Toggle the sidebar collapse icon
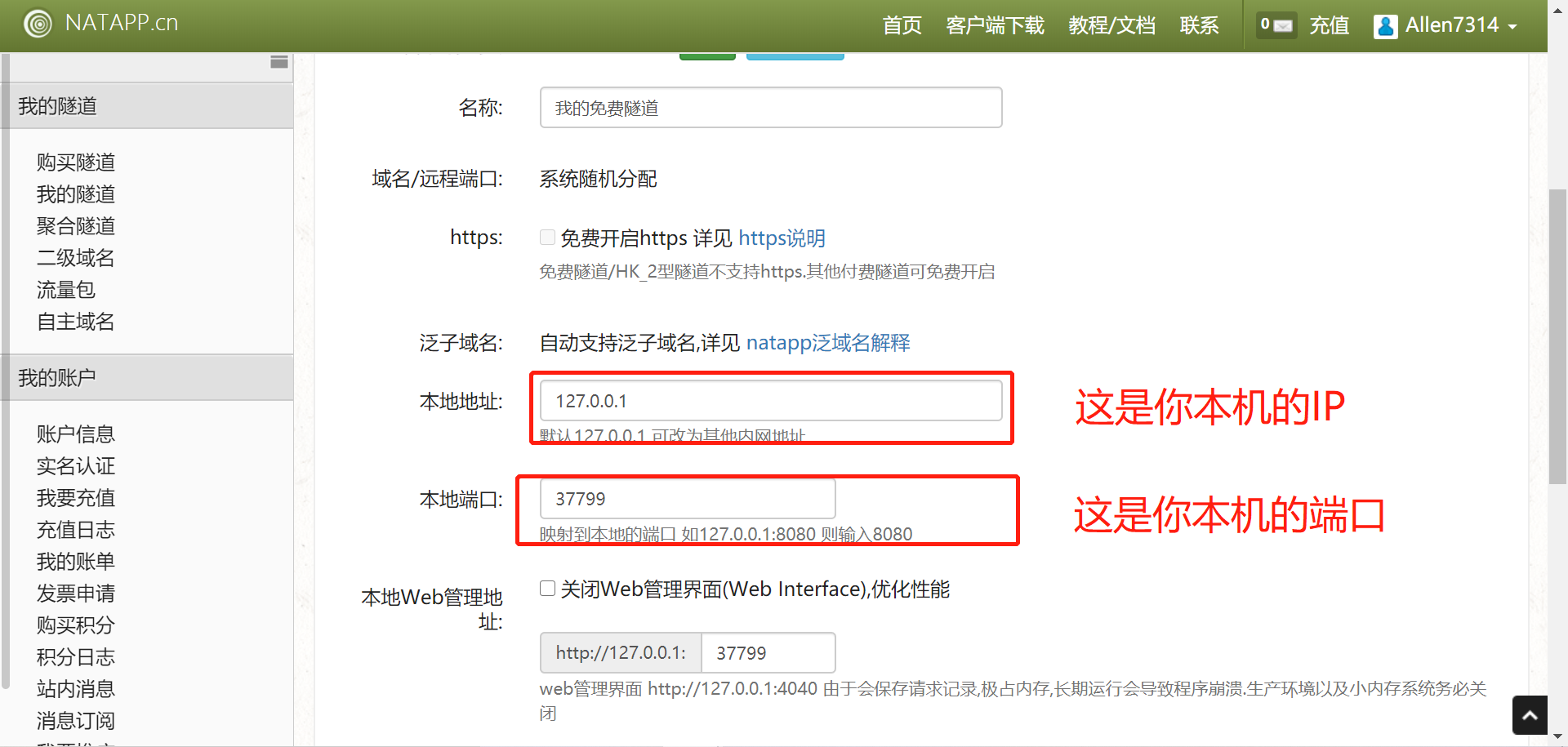This screenshot has width=1568, height=747. tap(279, 62)
